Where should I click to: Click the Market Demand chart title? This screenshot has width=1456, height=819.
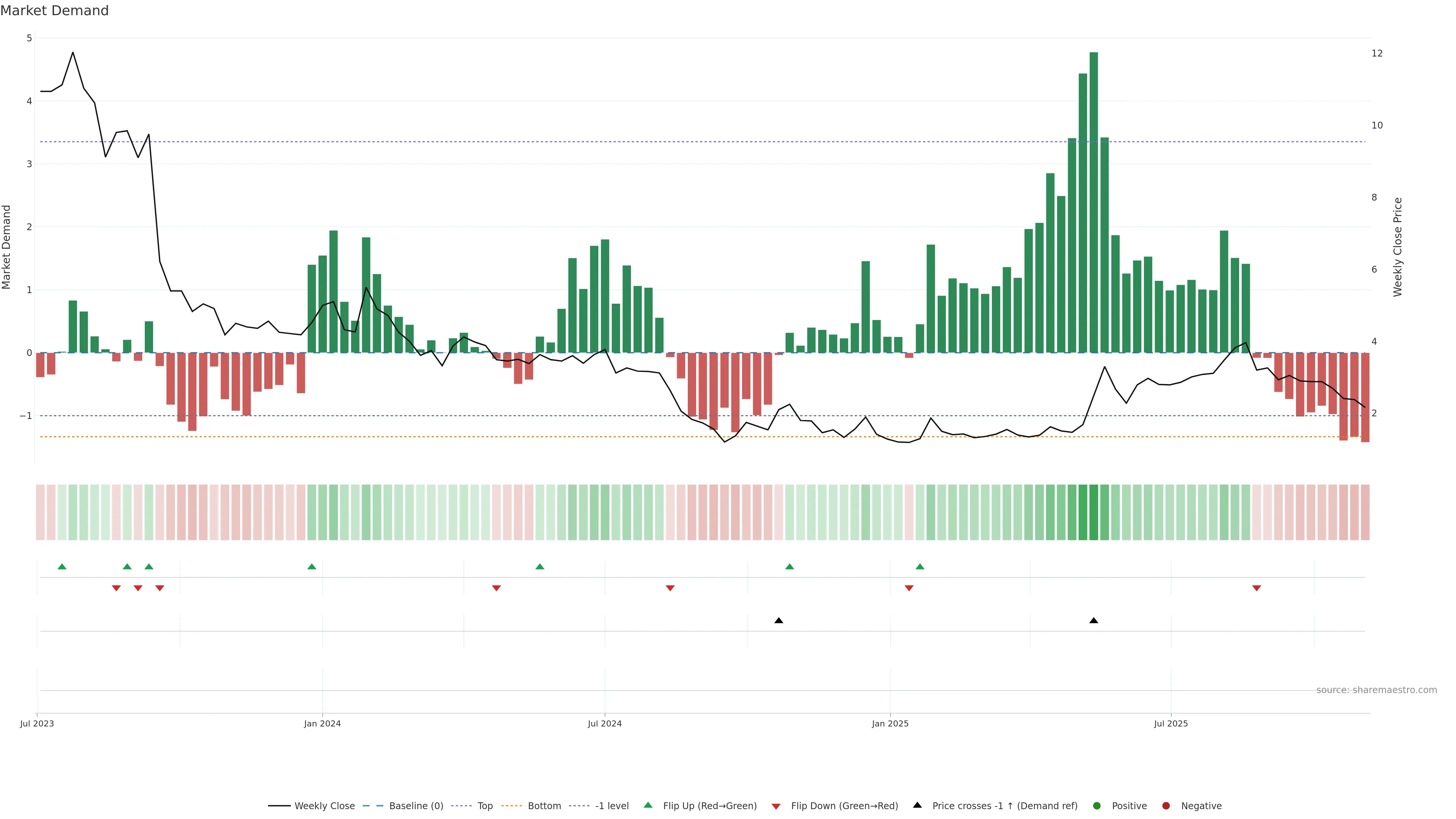pos(54,11)
